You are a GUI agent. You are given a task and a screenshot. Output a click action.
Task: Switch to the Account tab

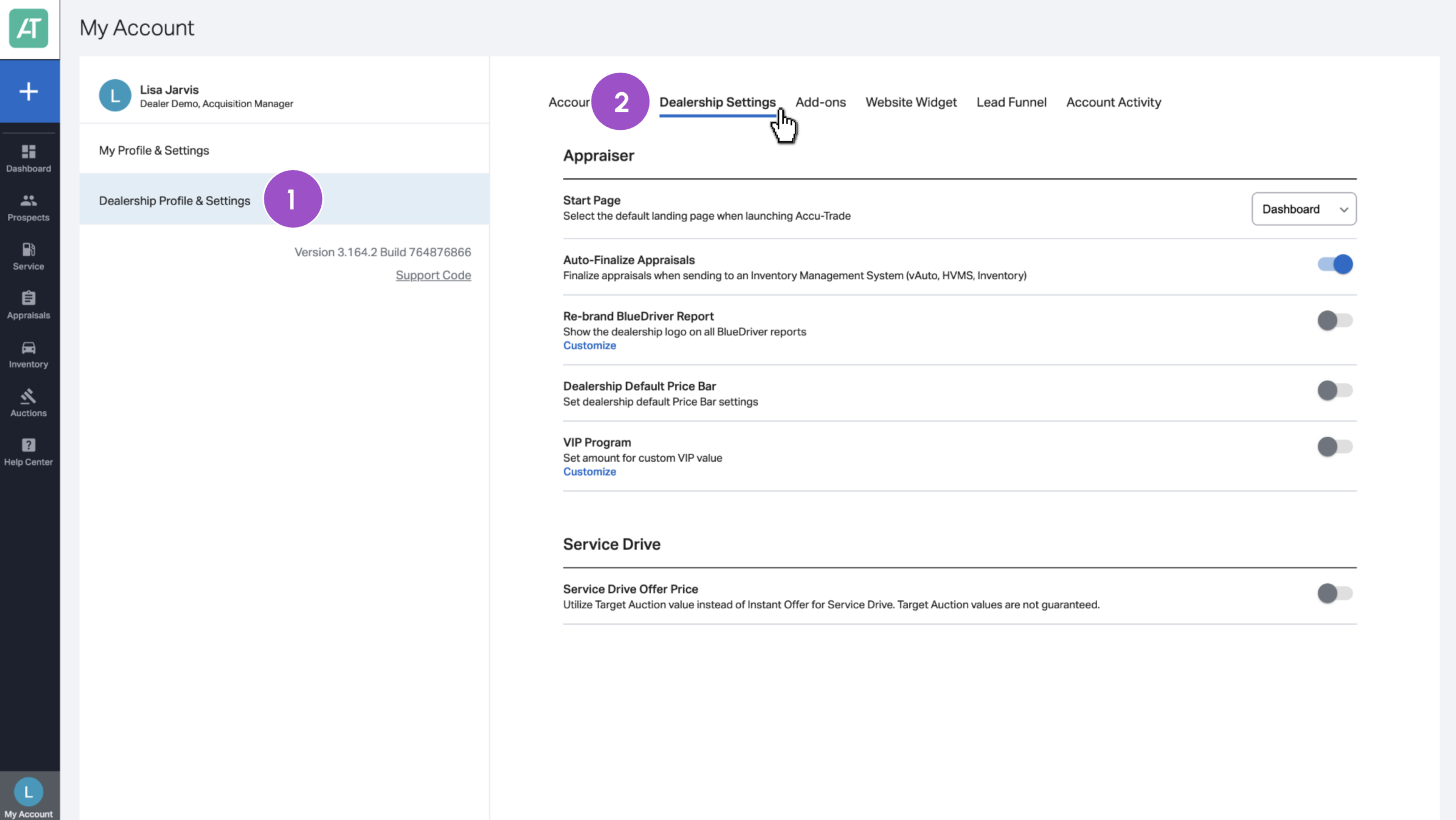click(x=569, y=102)
